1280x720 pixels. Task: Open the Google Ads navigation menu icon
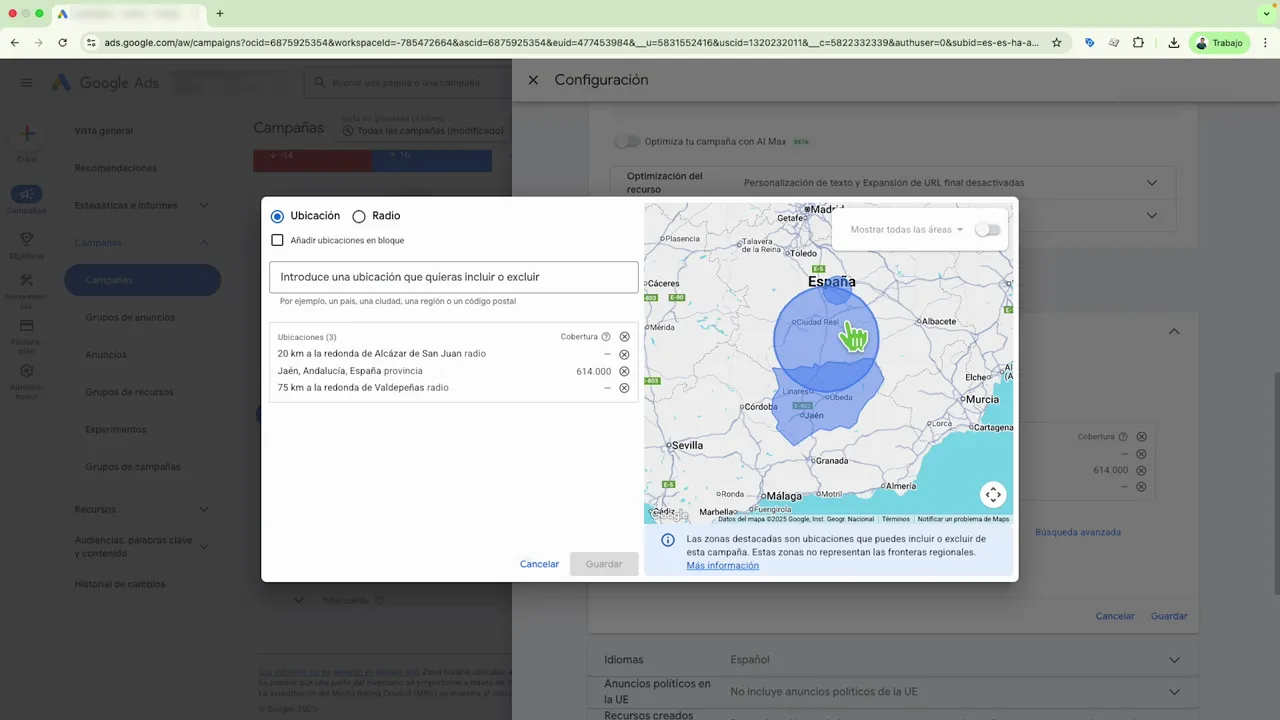pos(26,83)
